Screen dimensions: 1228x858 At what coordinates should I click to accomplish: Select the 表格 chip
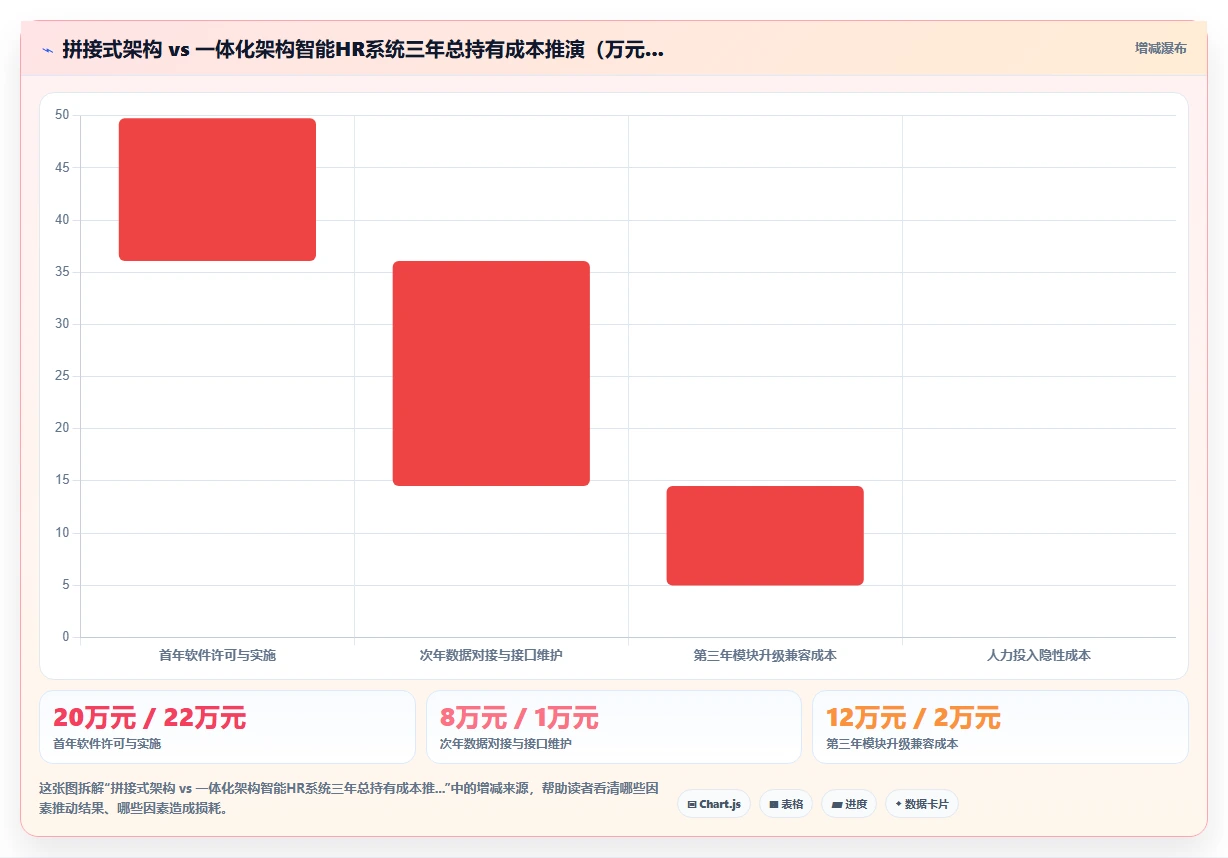coord(786,804)
